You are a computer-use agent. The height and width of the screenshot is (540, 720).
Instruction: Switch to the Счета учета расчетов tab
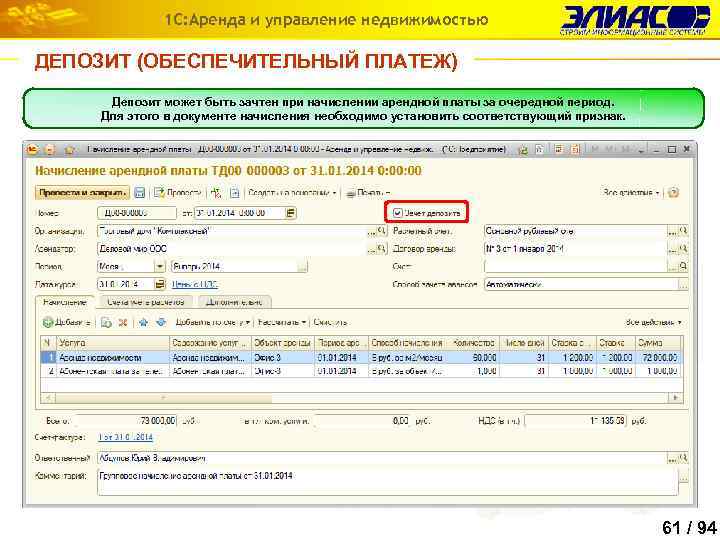pyautogui.click(x=146, y=302)
